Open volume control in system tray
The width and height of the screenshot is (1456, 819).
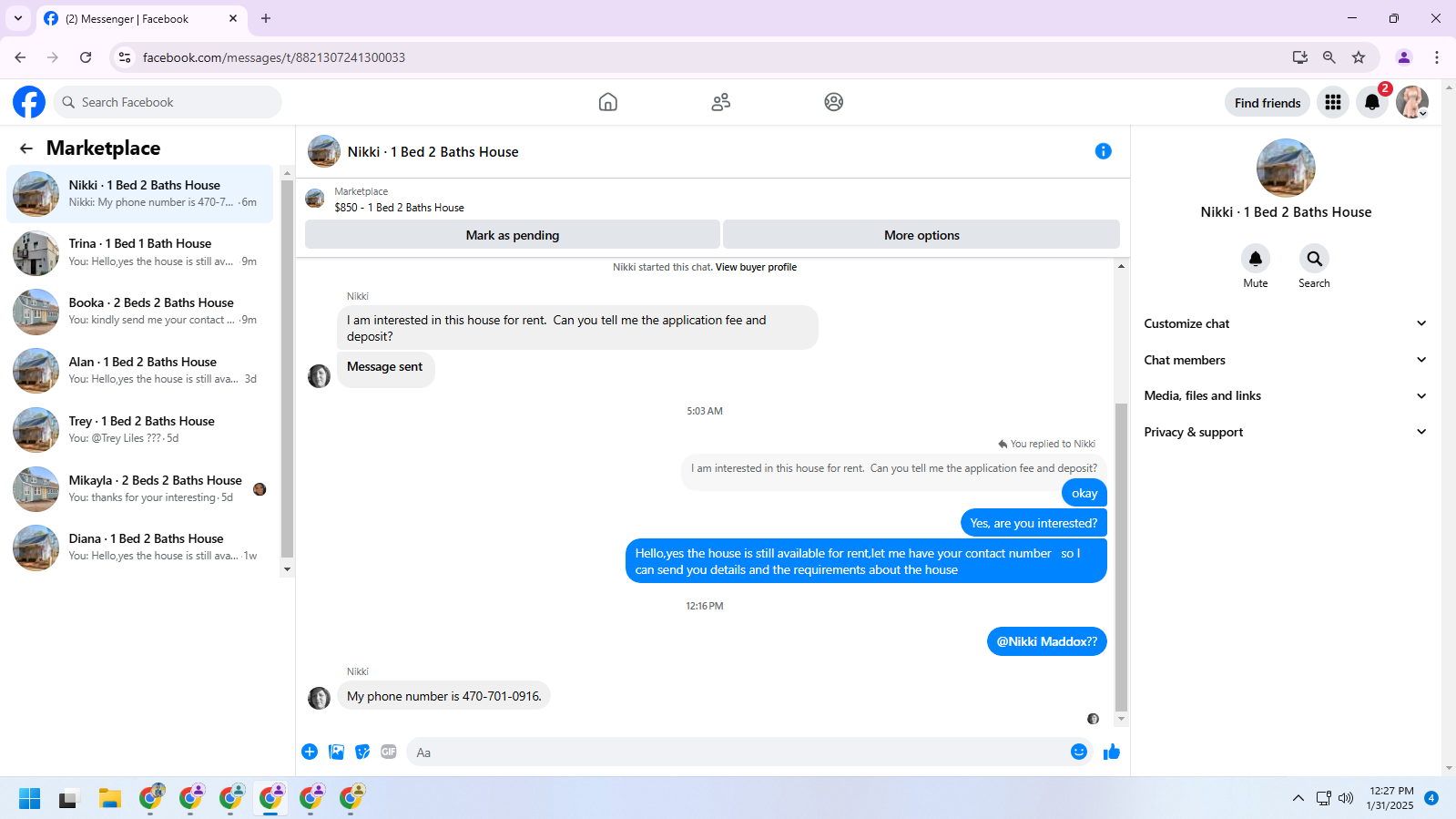[x=1346, y=799]
